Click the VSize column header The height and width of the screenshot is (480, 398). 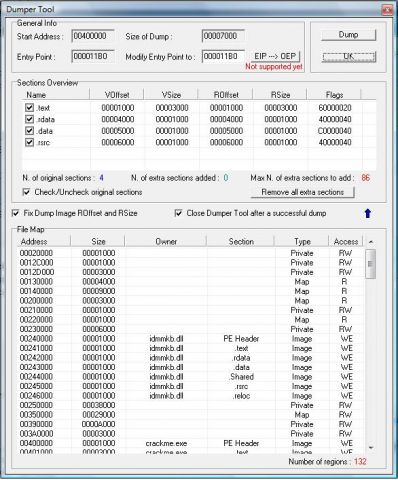pyautogui.click(x=171, y=95)
